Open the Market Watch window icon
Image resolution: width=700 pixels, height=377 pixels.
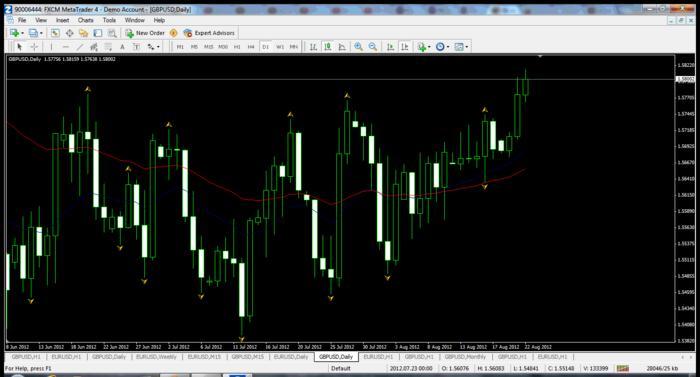[x=55, y=33]
